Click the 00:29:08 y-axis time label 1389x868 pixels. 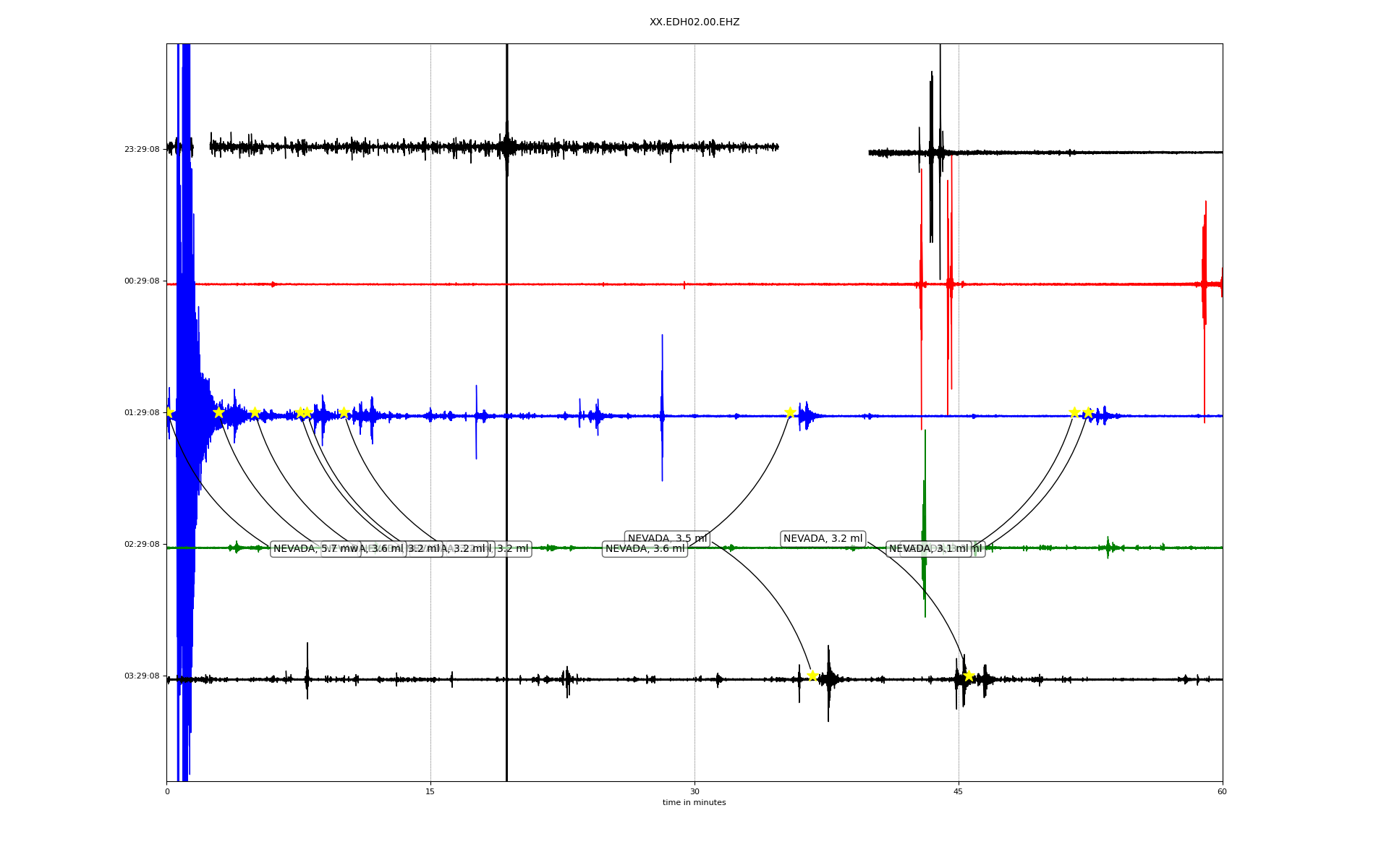pyautogui.click(x=142, y=281)
